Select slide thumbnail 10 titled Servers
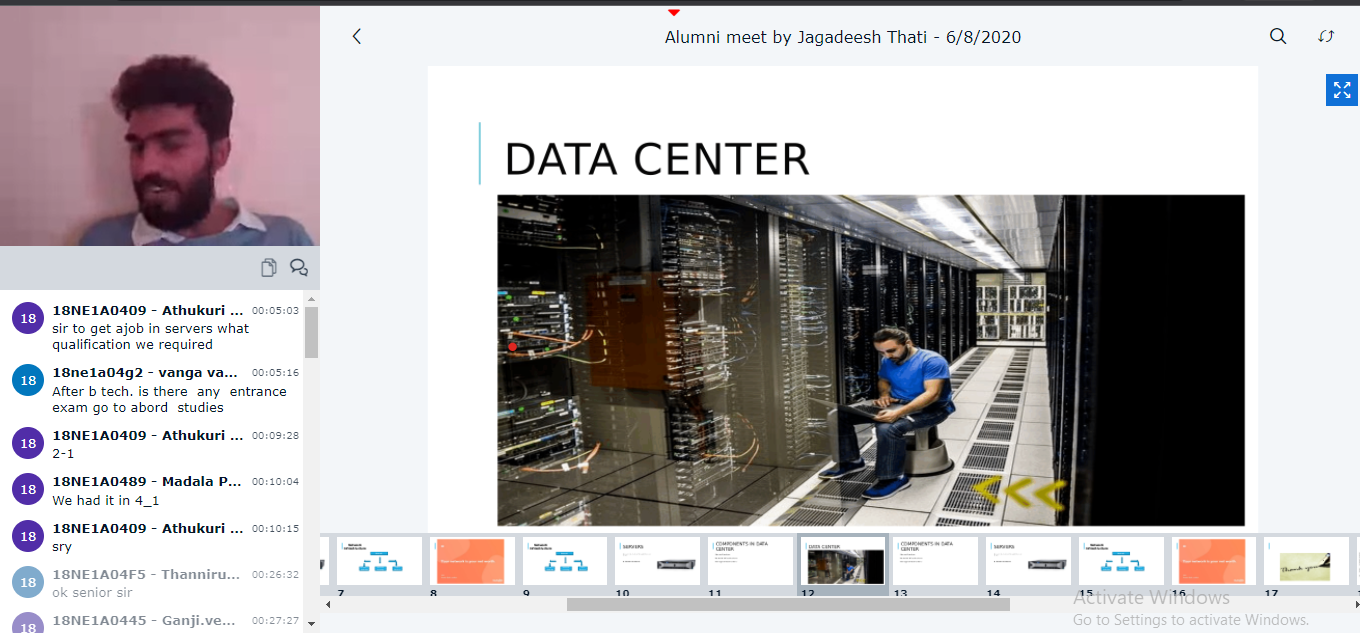The height and width of the screenshot is (633, 1360). click(657, 561)
